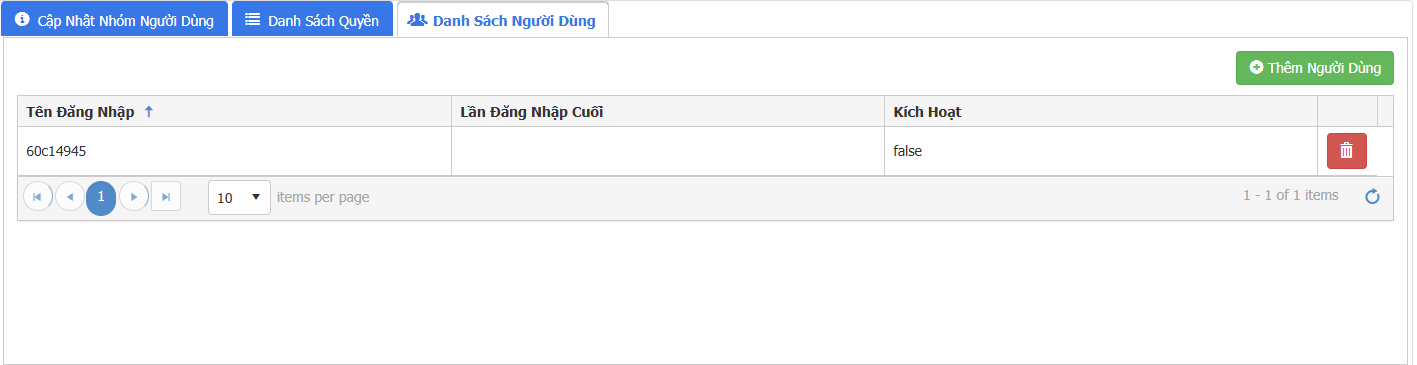1417x365 pixels.
Task: Click the empty last login cell
Action: tap(667, 151)
